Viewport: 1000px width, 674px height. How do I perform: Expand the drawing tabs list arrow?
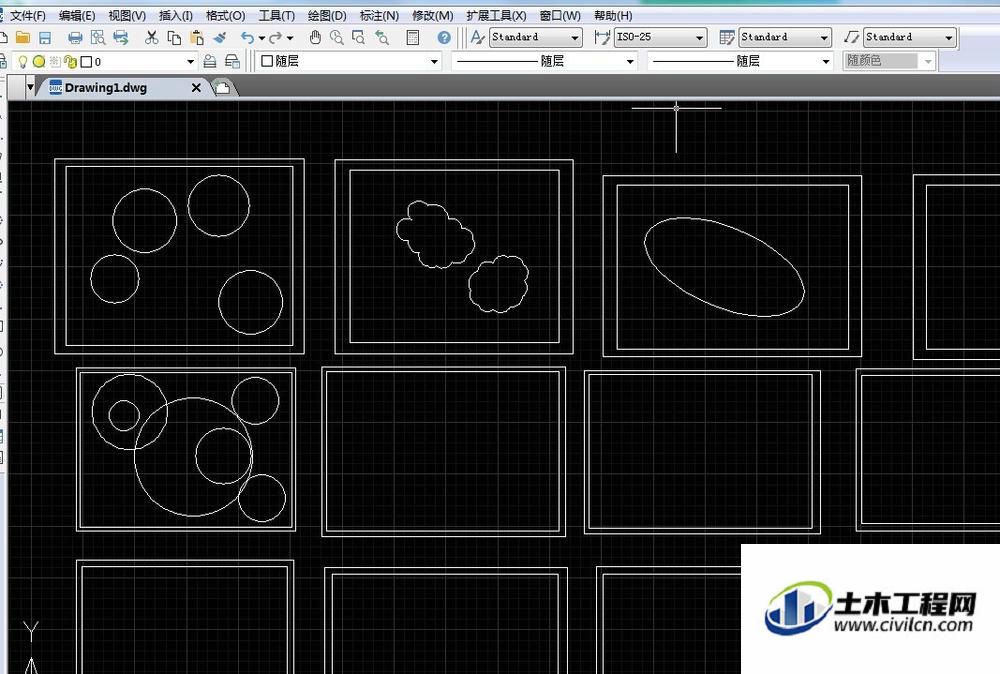coord(30,87)
